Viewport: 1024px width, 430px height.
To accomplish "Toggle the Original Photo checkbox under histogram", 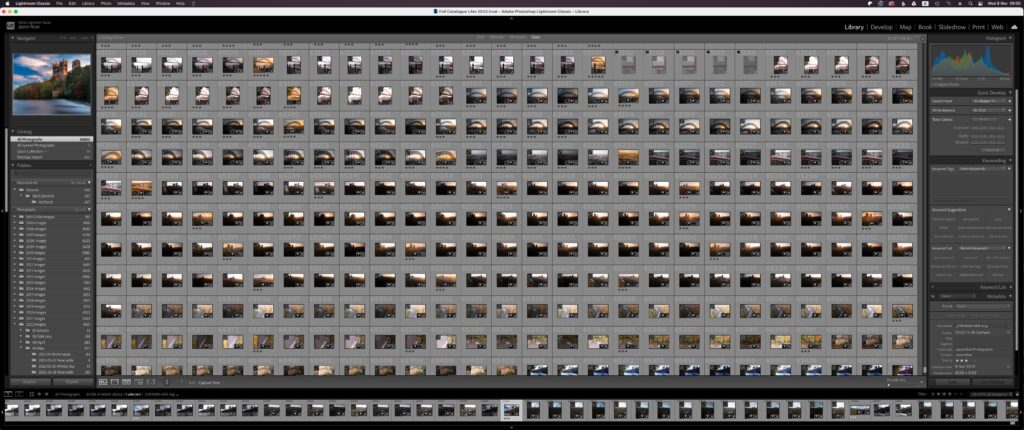I will pyautogui.click(x=934, y=84).
